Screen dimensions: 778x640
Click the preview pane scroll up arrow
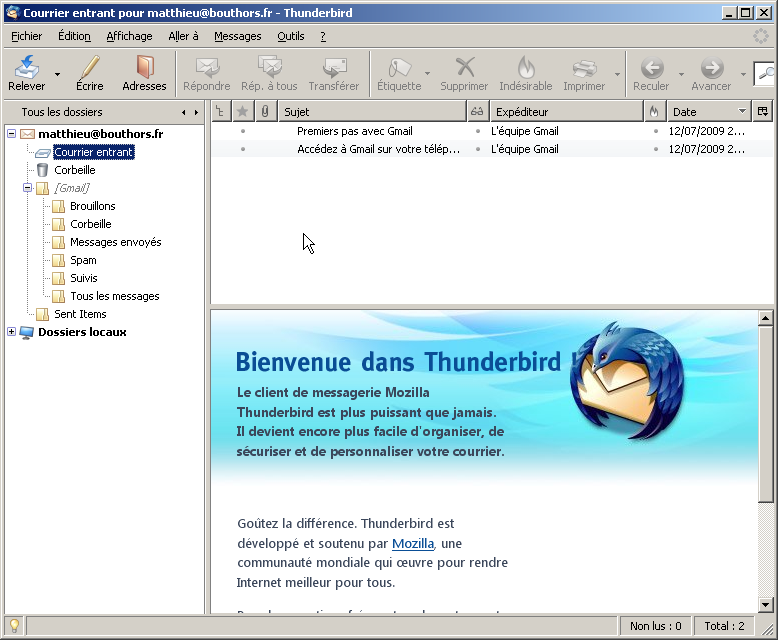point(765,318)
